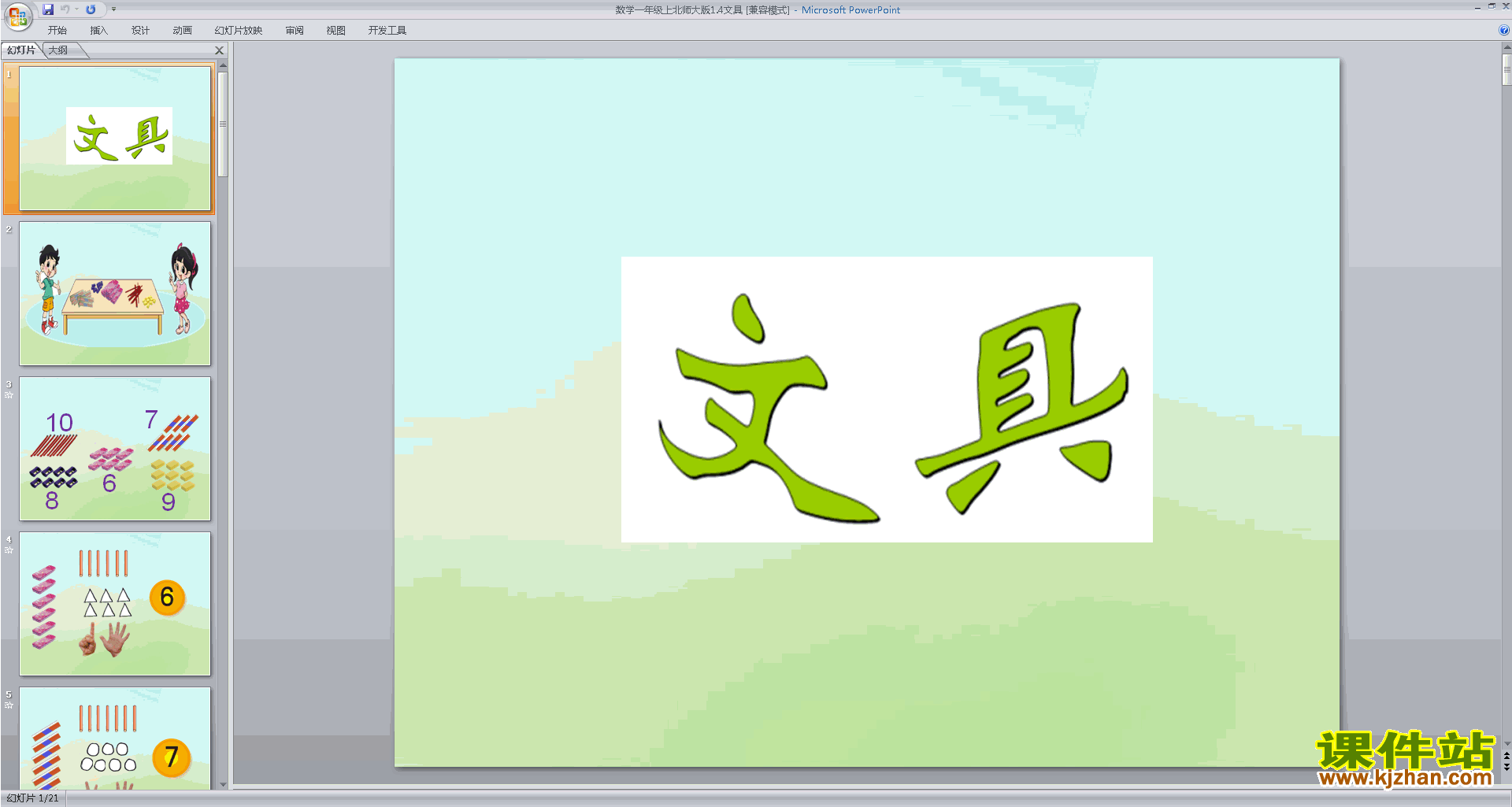Click the thumbnail pane scrollbar thumb

tap(223, 124)
